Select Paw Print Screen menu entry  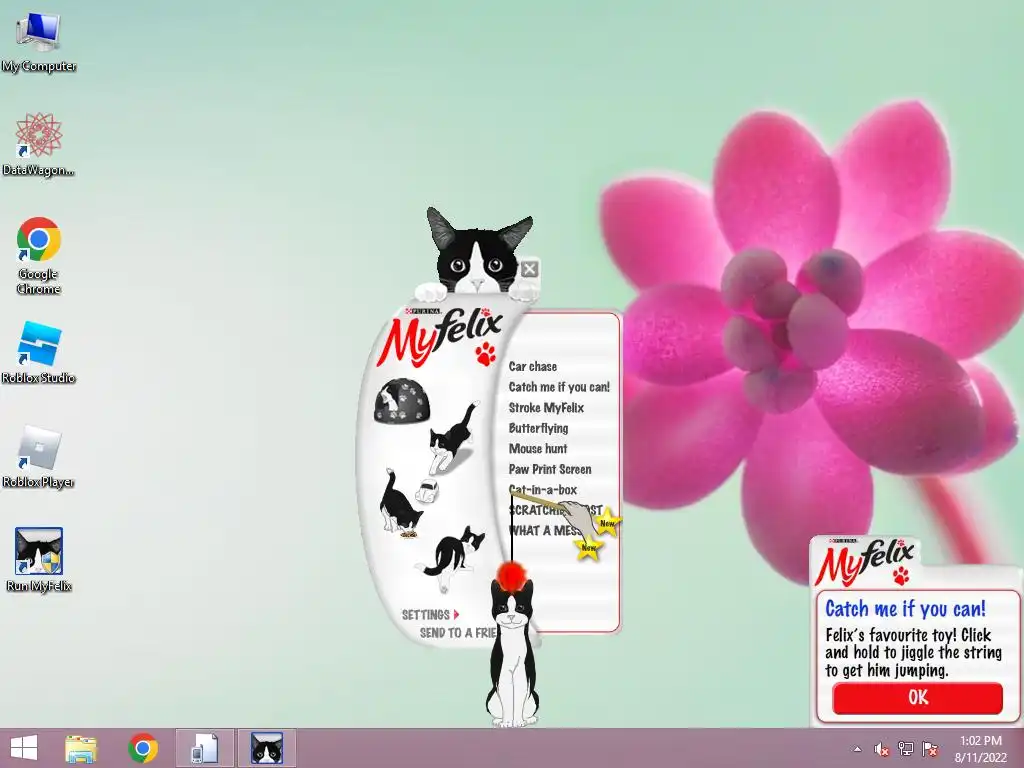[x=550, y=469]
